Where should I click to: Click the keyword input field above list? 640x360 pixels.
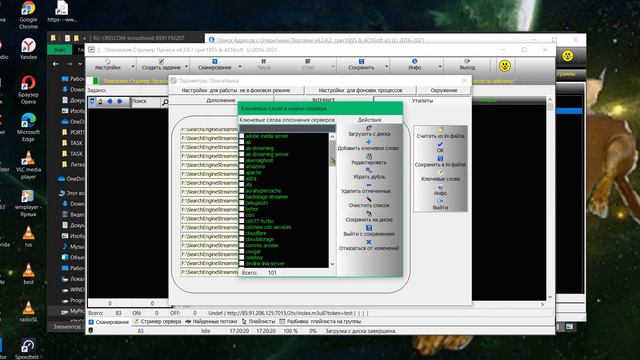tap(287, 128)
